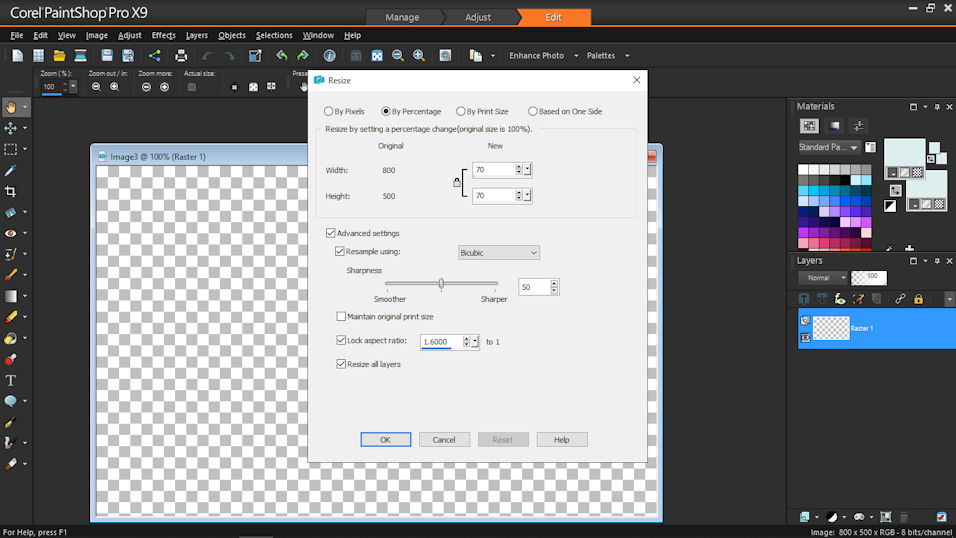
Task: Open the Bicubic resample method dropdown
Action: point(499,253)
